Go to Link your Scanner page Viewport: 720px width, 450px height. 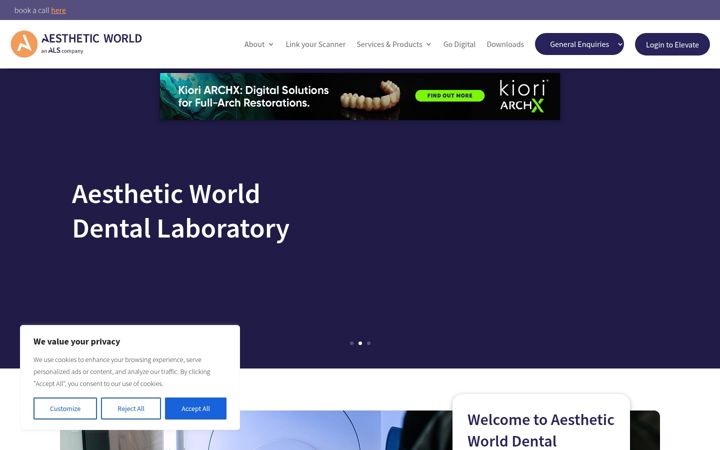[315, 45]
